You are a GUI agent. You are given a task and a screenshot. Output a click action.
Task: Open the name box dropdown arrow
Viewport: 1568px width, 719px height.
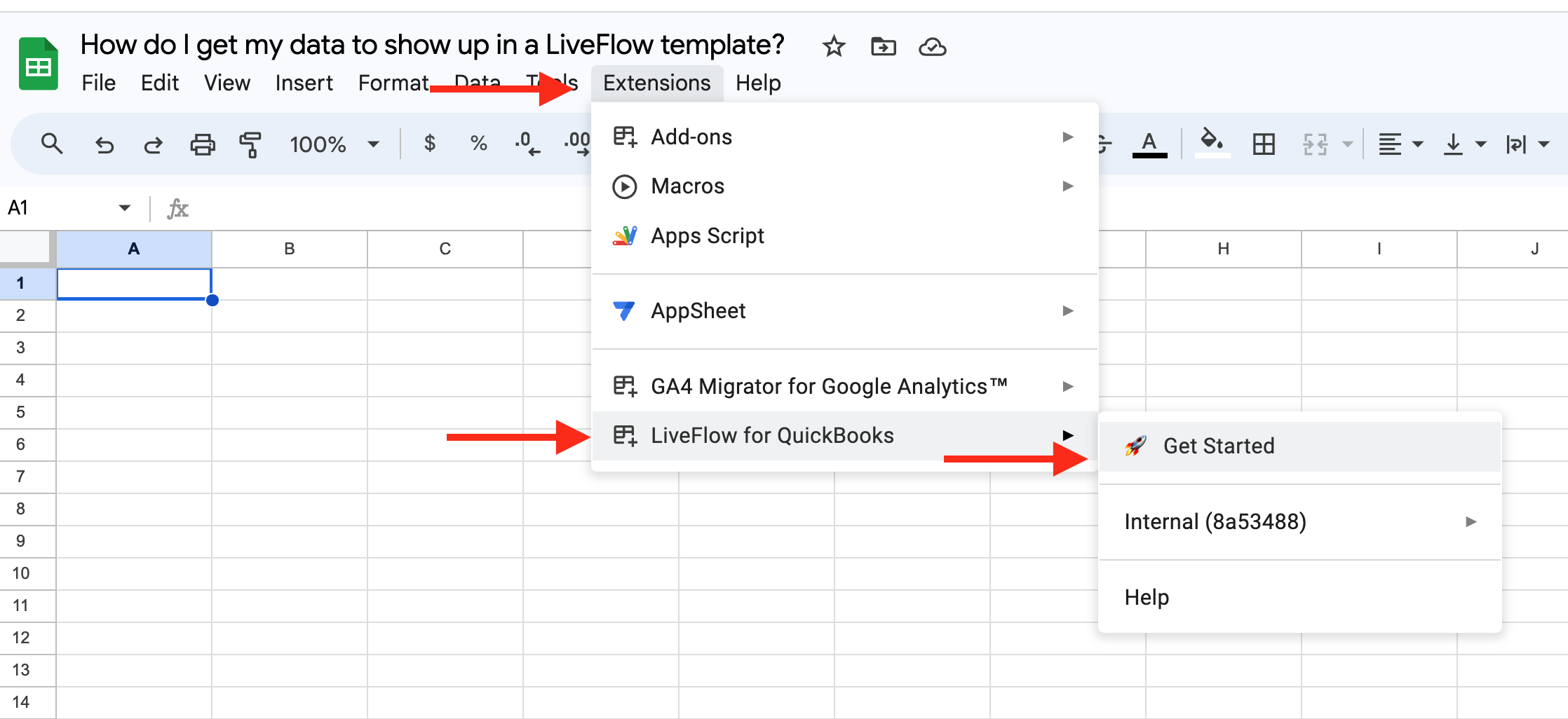[x=125, y=207]
